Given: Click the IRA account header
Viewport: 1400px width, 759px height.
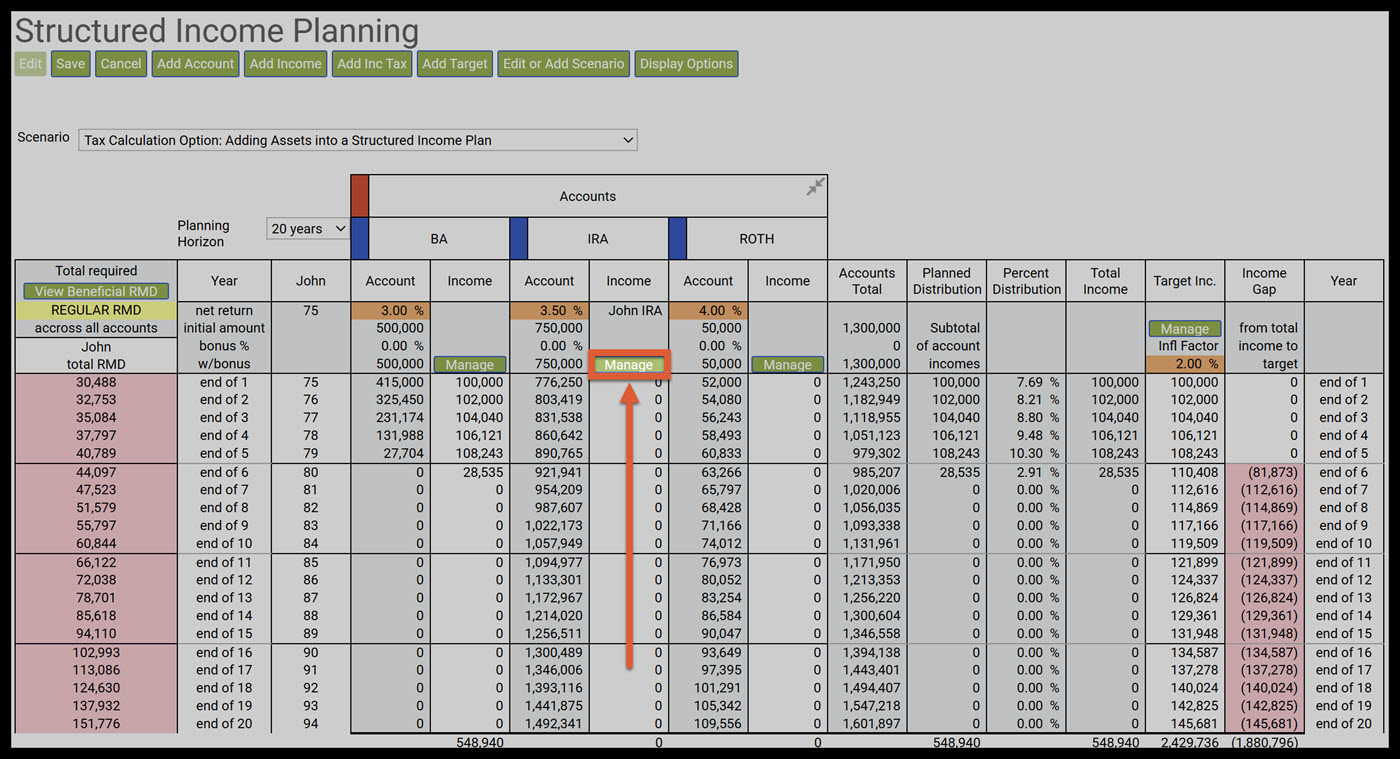Looking at the screenshot, I should tap(597, 239).
